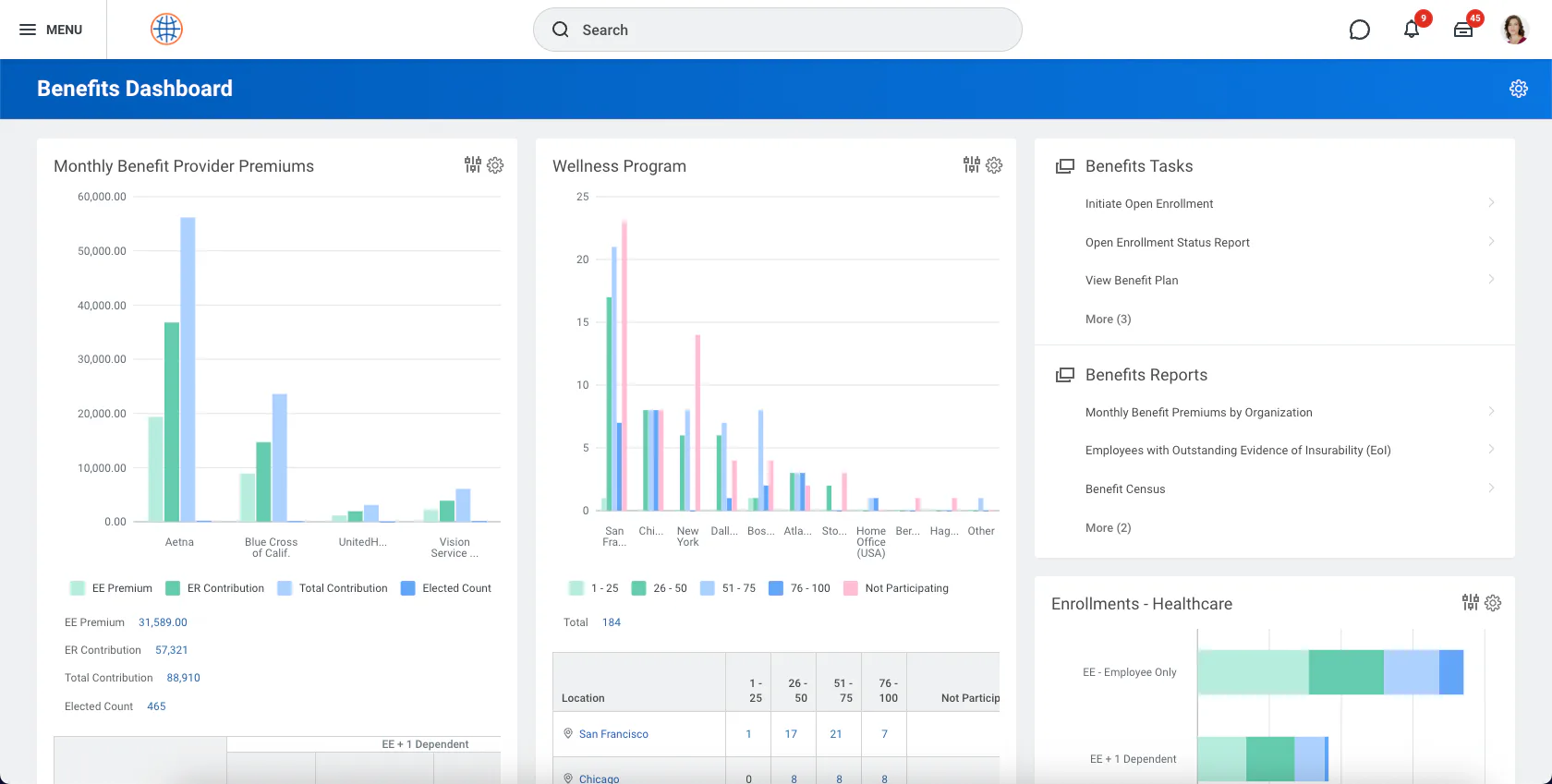
Task: Open filter controls for Monthly Benefit Provider Premiums
Action: click(473, 164)
